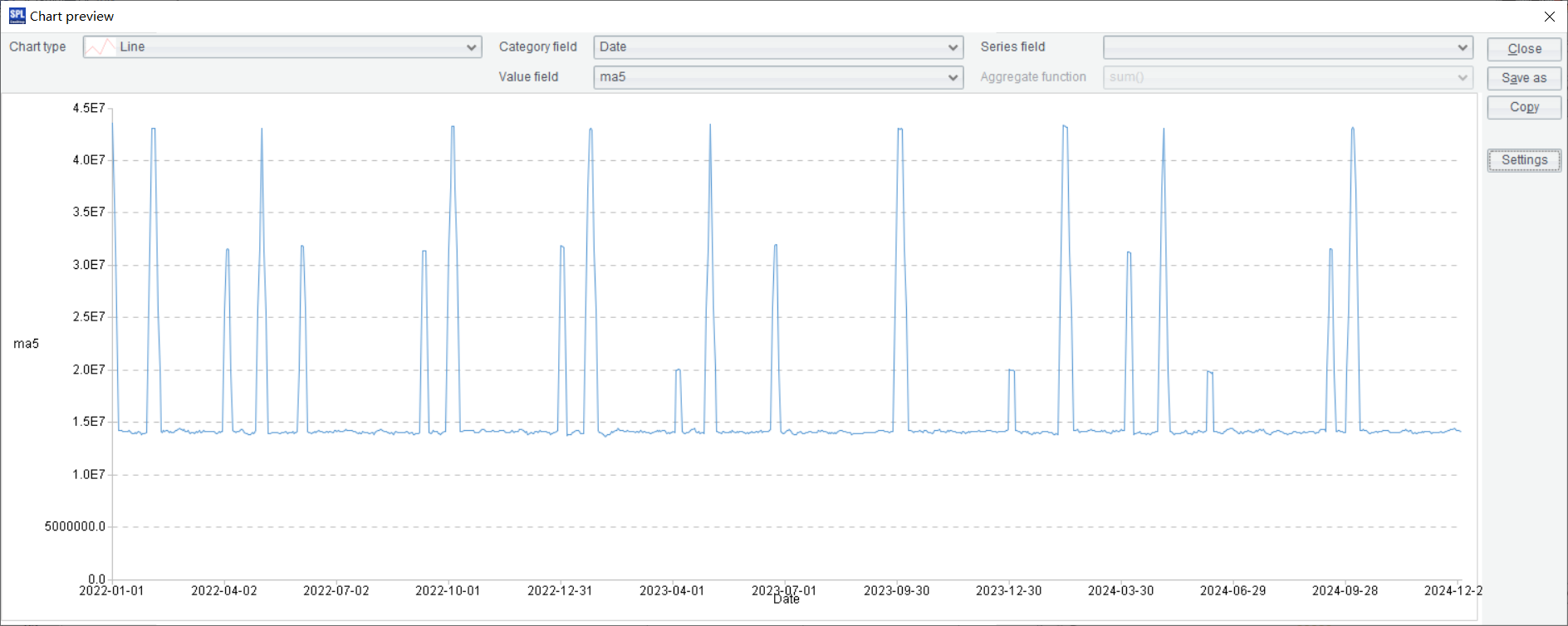Click the 2023-04-01 x-axis tick label

click(672, 591)
